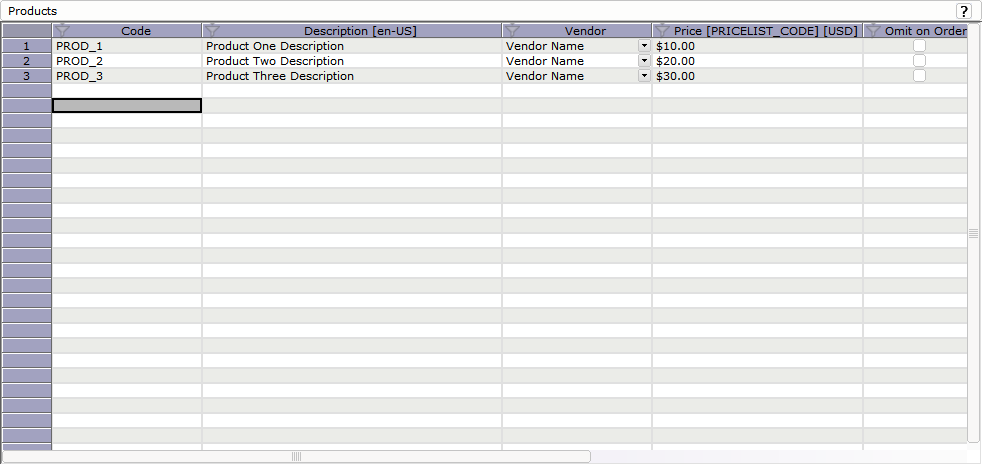982x465 pixels.
Task: Open the filter funnel on Vendor column
Action: pyautogui.click(x=512, y=31)
